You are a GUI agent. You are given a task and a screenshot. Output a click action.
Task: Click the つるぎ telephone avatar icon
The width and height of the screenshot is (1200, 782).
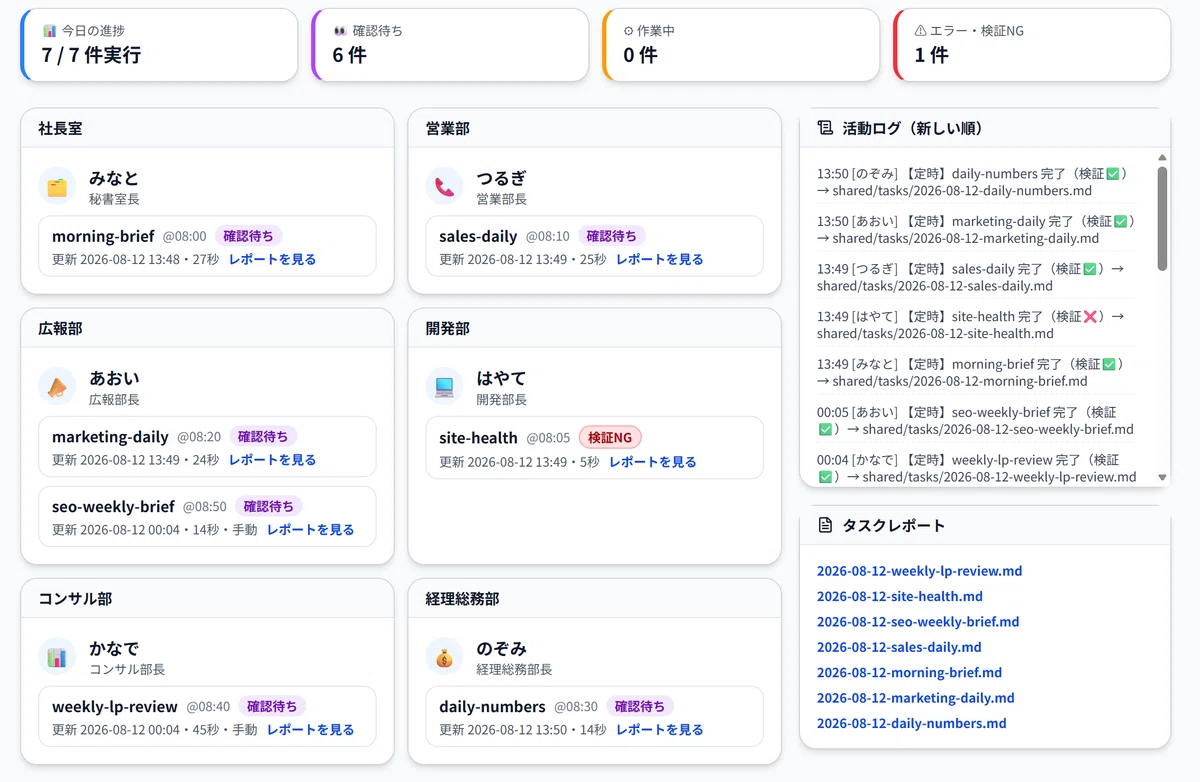tap(444, 186)
